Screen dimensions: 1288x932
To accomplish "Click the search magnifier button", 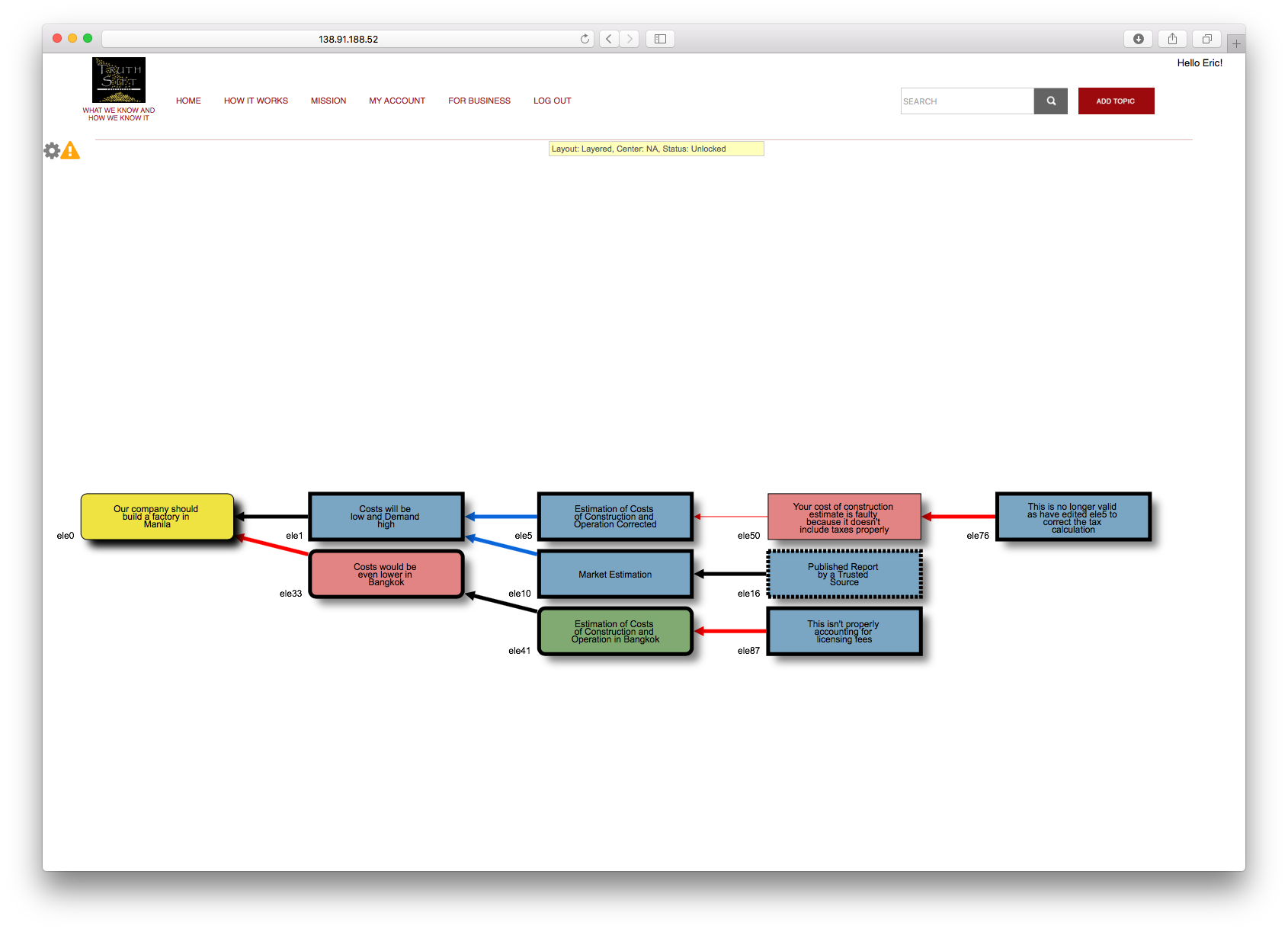I will click(x=1050, y=101).
